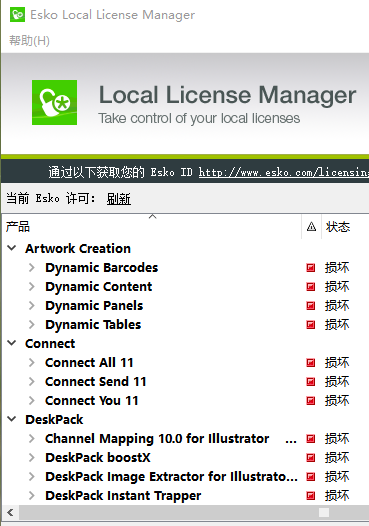Select the Dynamic Panels tree item
369x526 pixels.
click(94, 306)
